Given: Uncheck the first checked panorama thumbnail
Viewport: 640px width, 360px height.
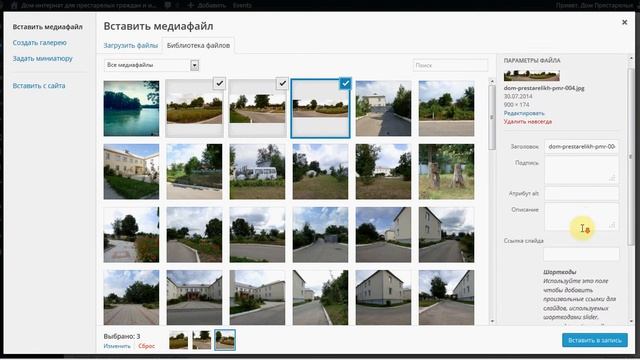Looking at the screenshot, I should coord(219,83).
